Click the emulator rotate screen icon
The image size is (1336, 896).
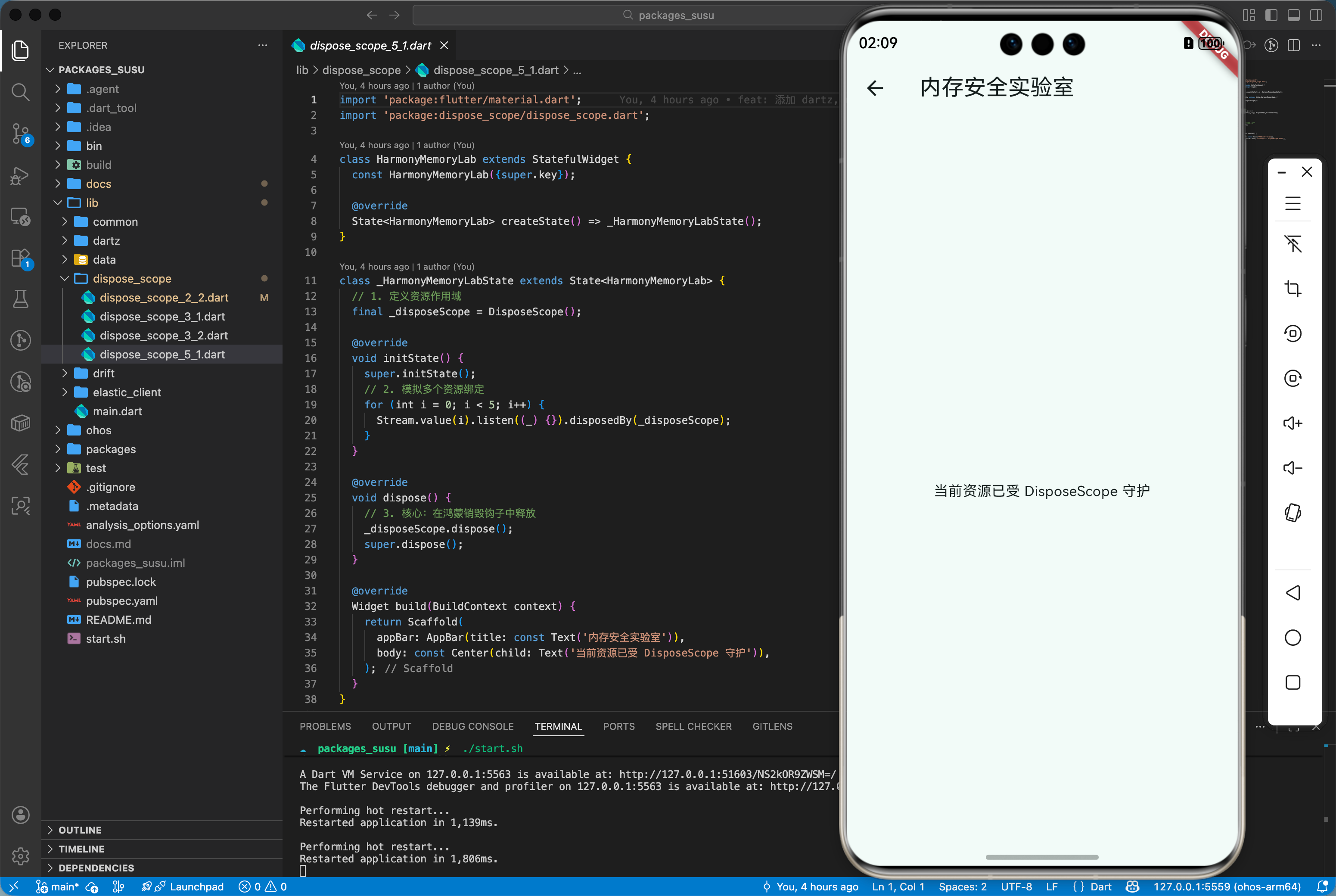[x=1293, y=513]
